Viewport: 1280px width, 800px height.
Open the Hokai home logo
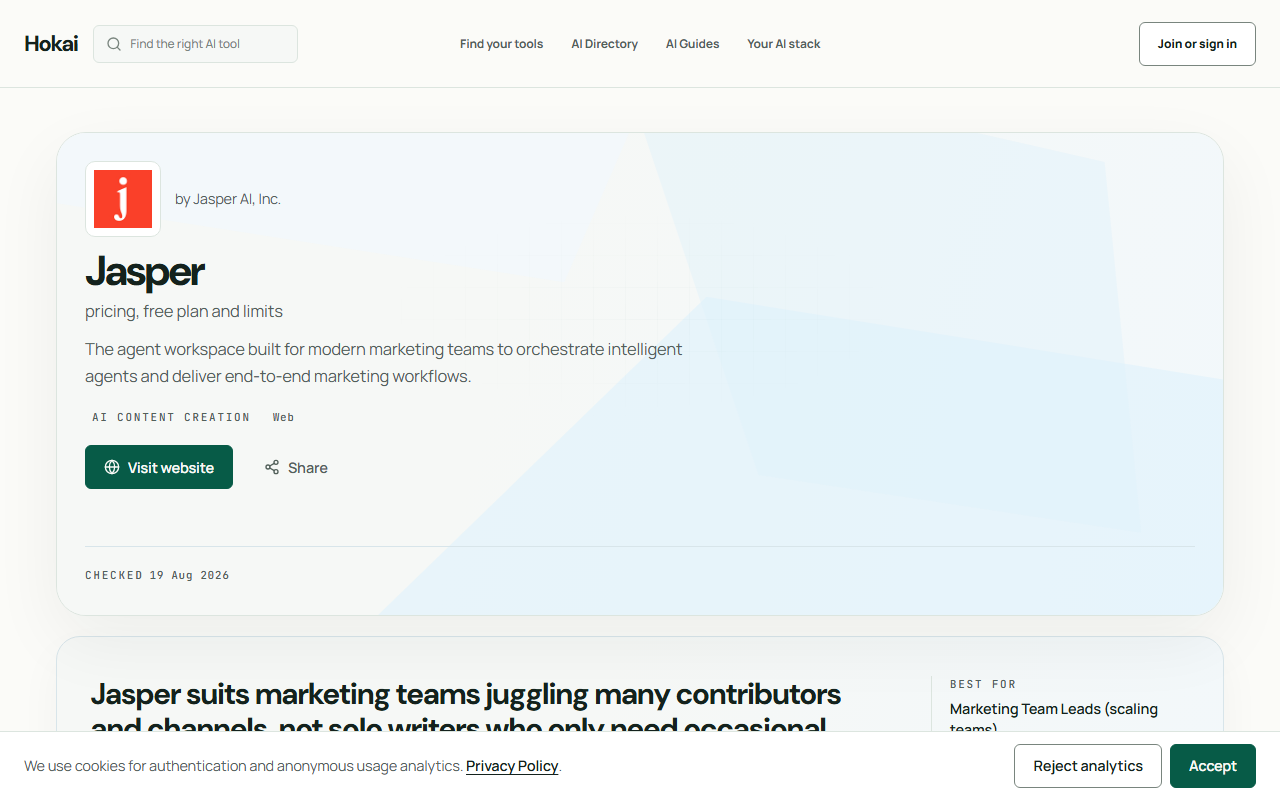click(51, 44)
